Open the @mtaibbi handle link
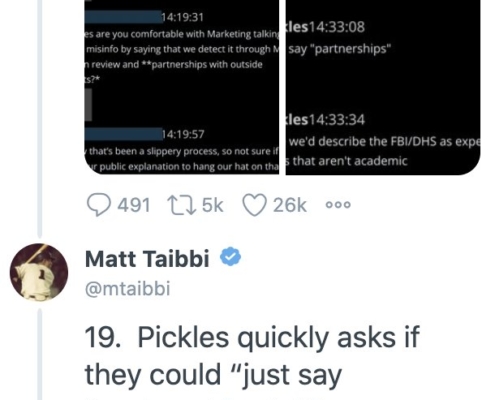 point(128,288)
